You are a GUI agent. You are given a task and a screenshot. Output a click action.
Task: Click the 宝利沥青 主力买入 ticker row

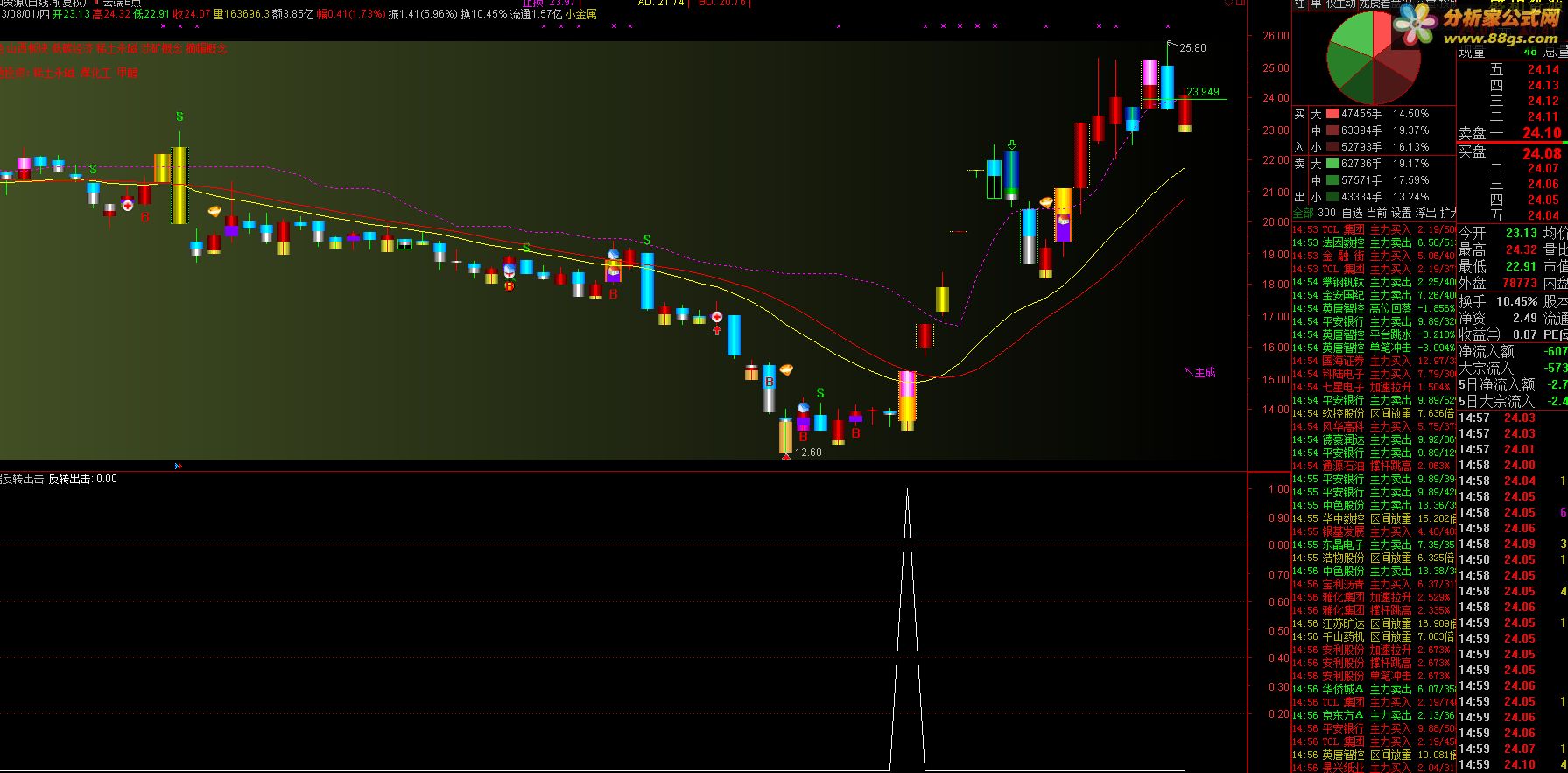1374,585
